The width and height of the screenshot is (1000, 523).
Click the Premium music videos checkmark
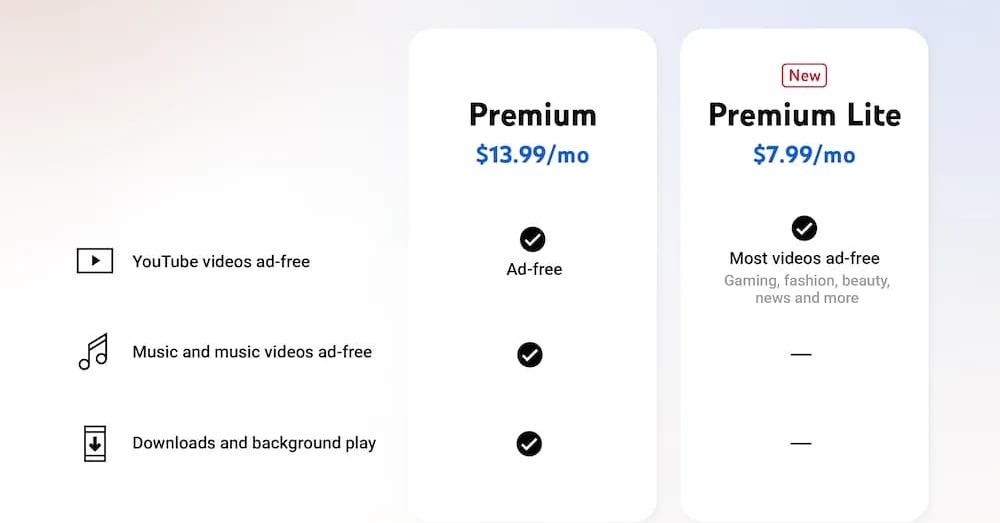(x=529, y=354)
